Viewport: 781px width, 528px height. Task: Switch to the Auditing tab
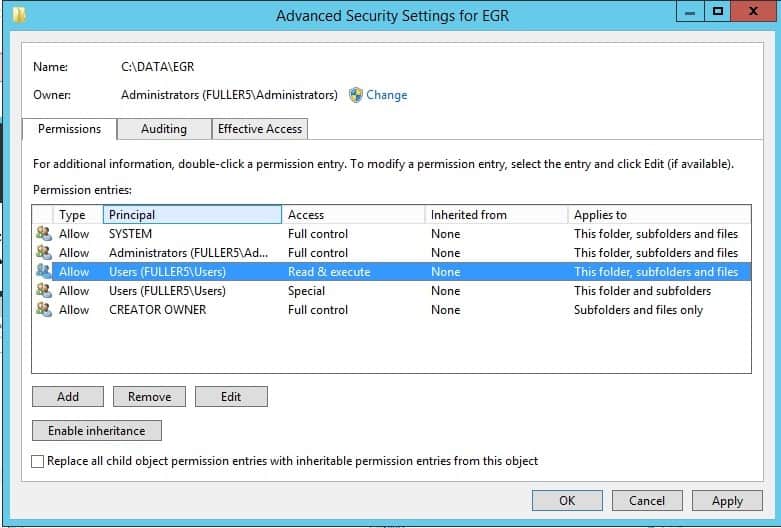click(164, 129)
